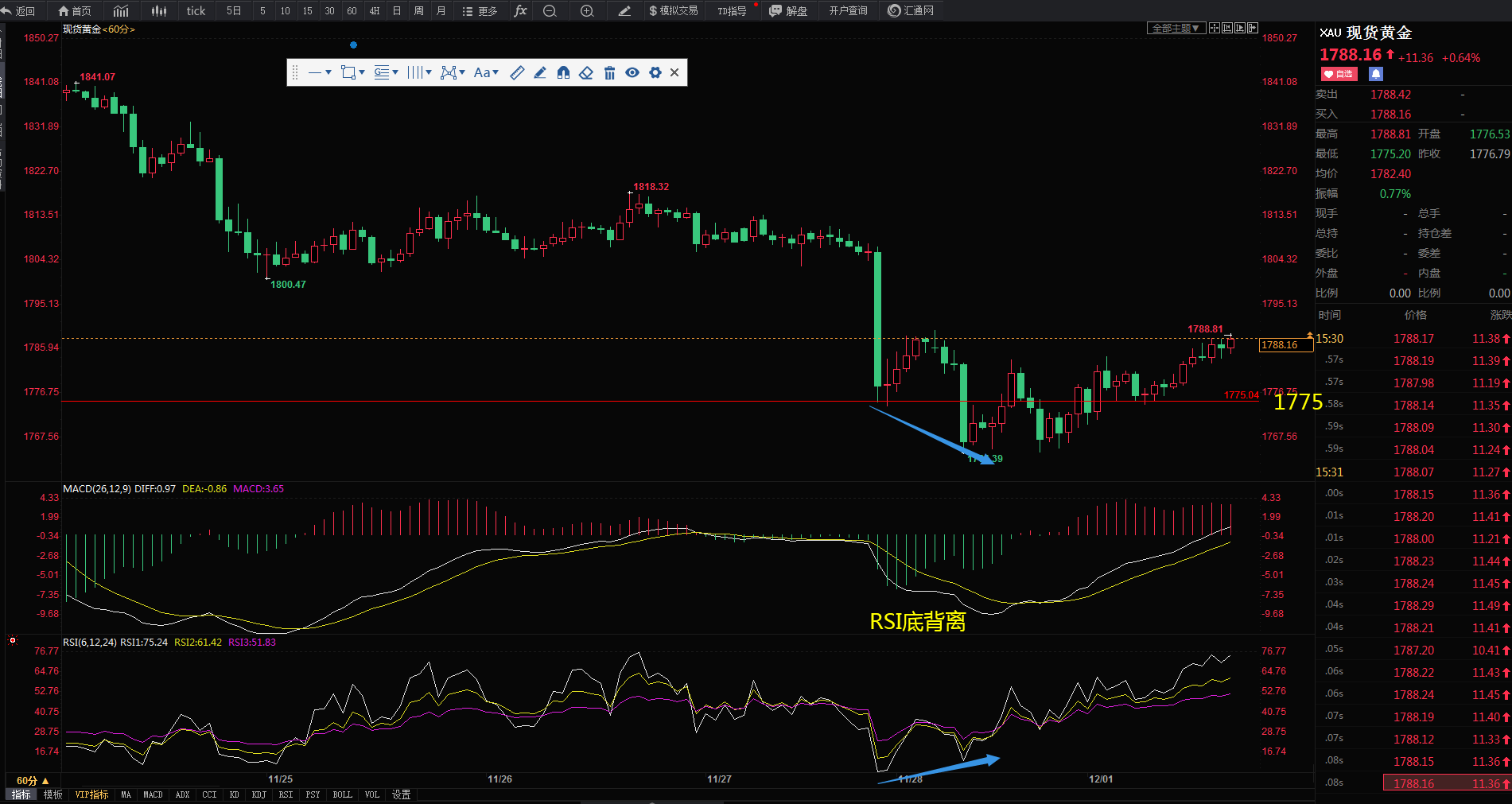1512x804 pixels.
Task: Select the eraser tool in drawing toolbar
Action: pyautogui.click(x=586, y=73)
